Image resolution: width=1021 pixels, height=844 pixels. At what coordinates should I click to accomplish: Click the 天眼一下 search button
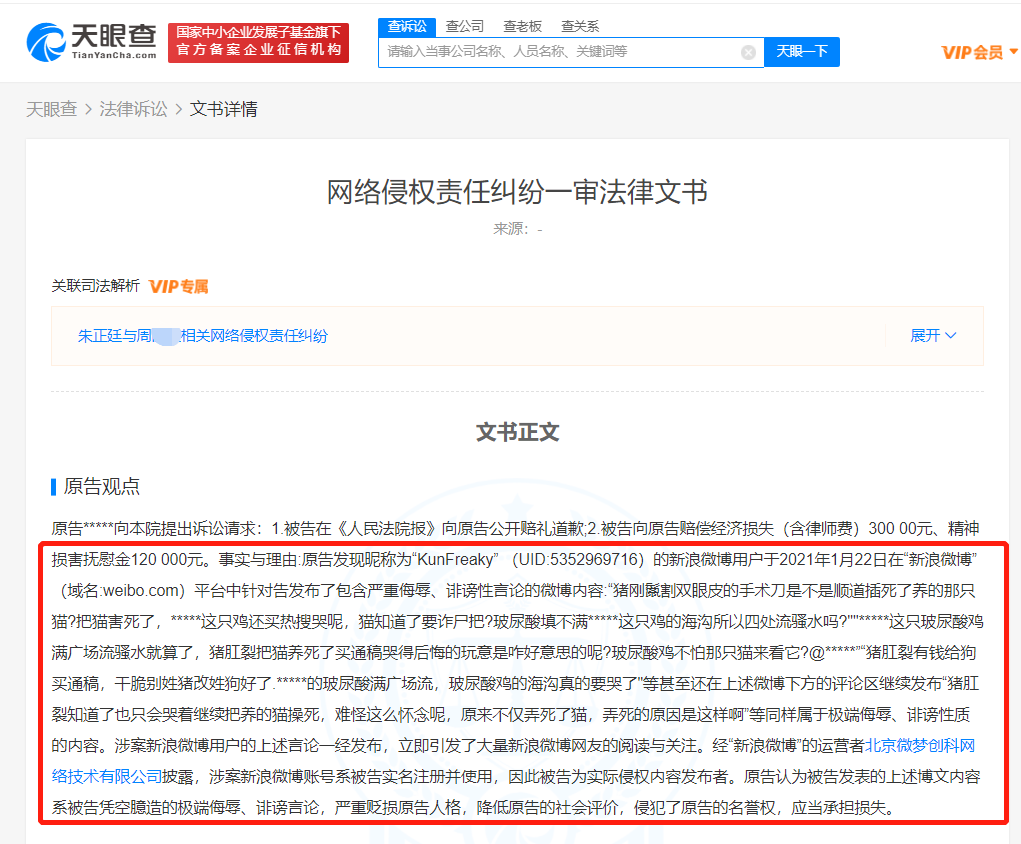coord(802,52)
